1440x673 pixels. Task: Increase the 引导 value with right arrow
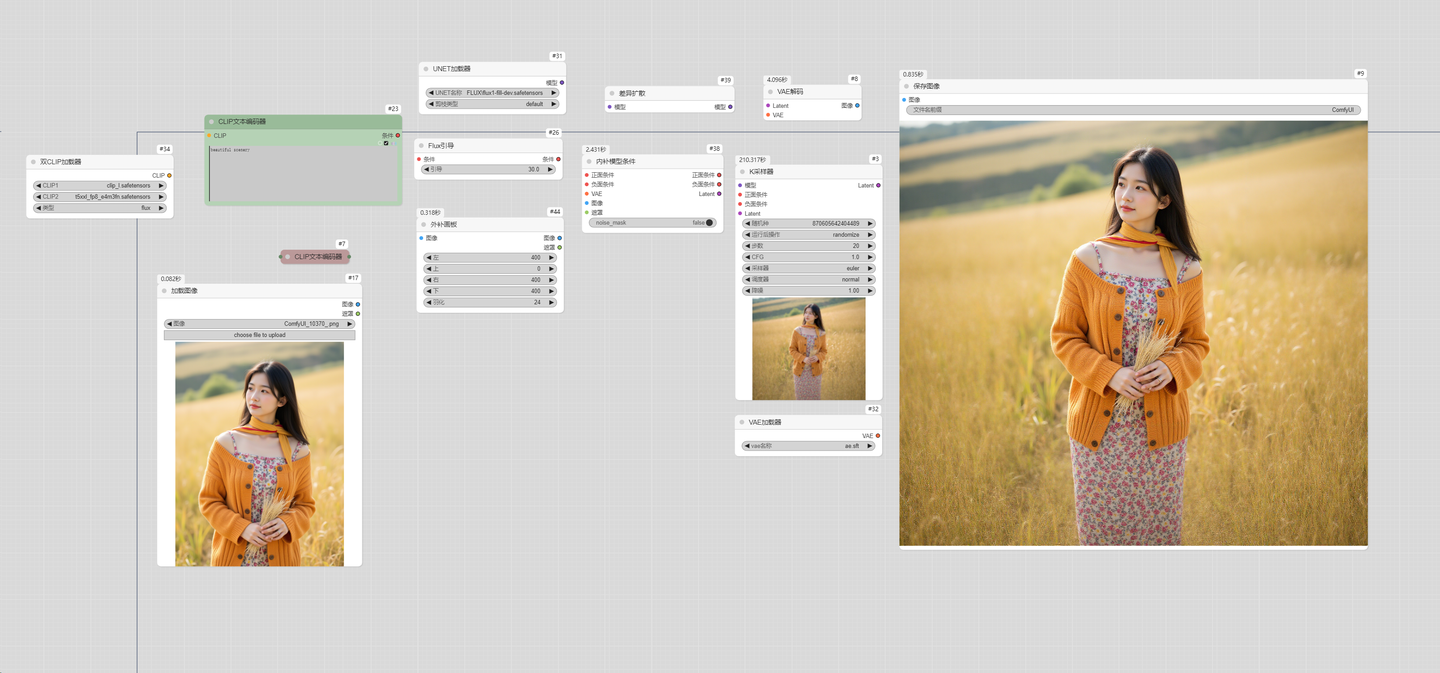click(552, 170)
